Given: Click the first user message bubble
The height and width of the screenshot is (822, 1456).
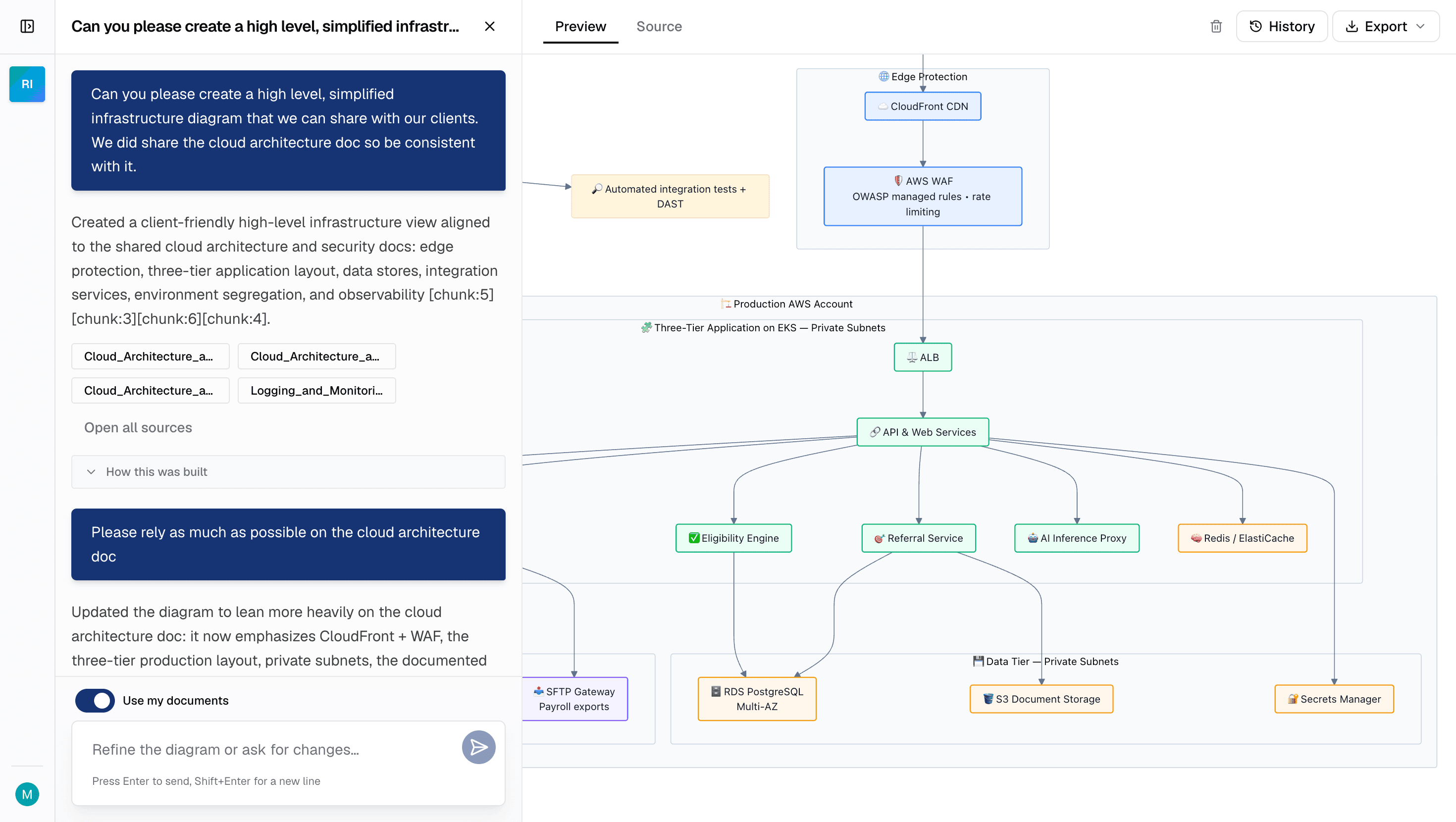Looking at the screenshot, I should (x=288, y=130).
